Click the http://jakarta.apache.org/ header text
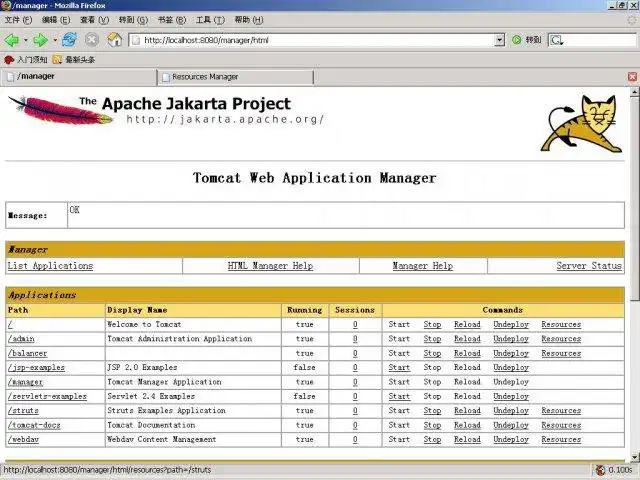The height and width of the screenshot is (480, 640). pos(225,119)
